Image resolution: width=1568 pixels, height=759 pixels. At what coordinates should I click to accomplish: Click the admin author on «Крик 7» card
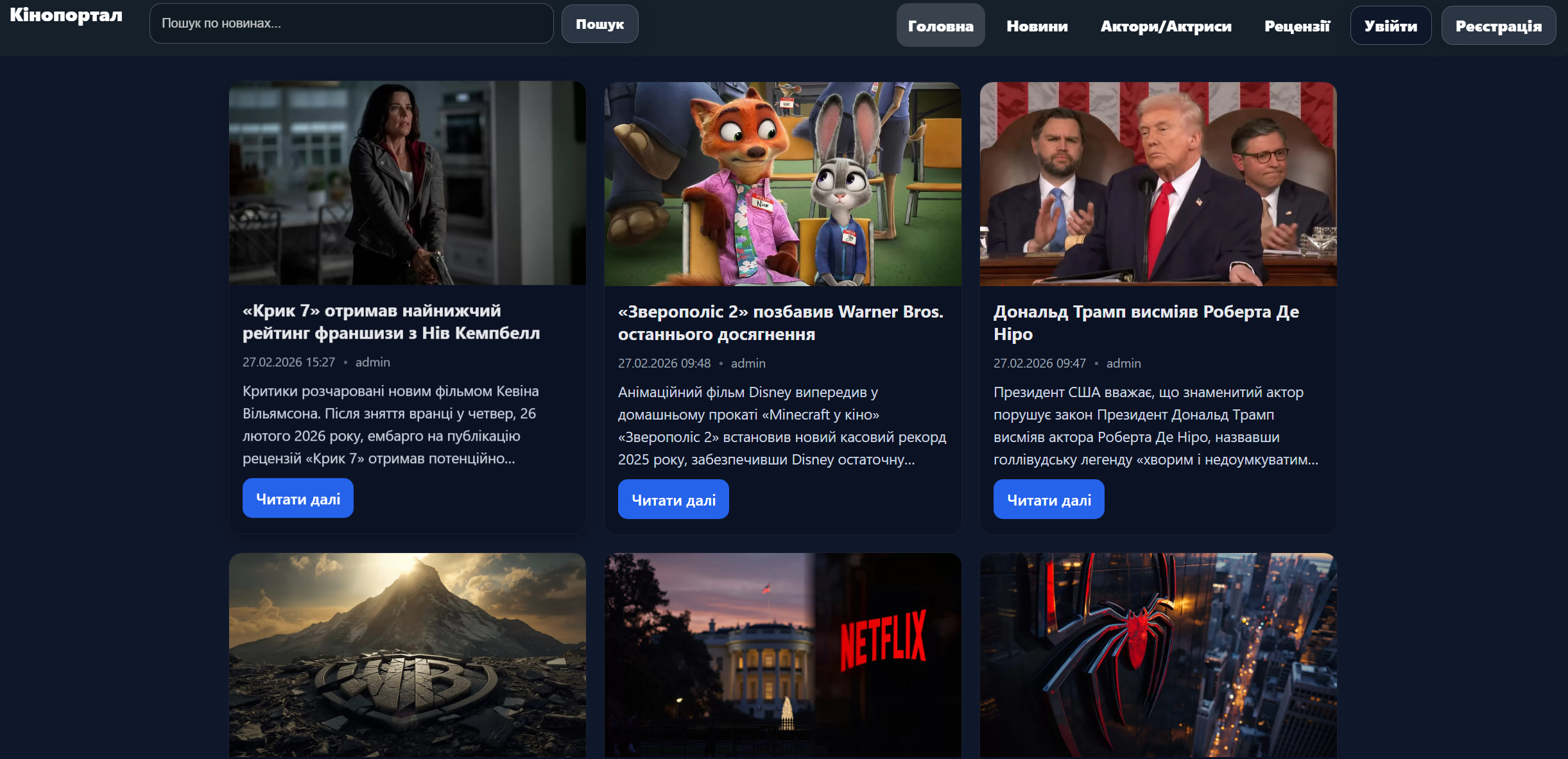(373, 362)
